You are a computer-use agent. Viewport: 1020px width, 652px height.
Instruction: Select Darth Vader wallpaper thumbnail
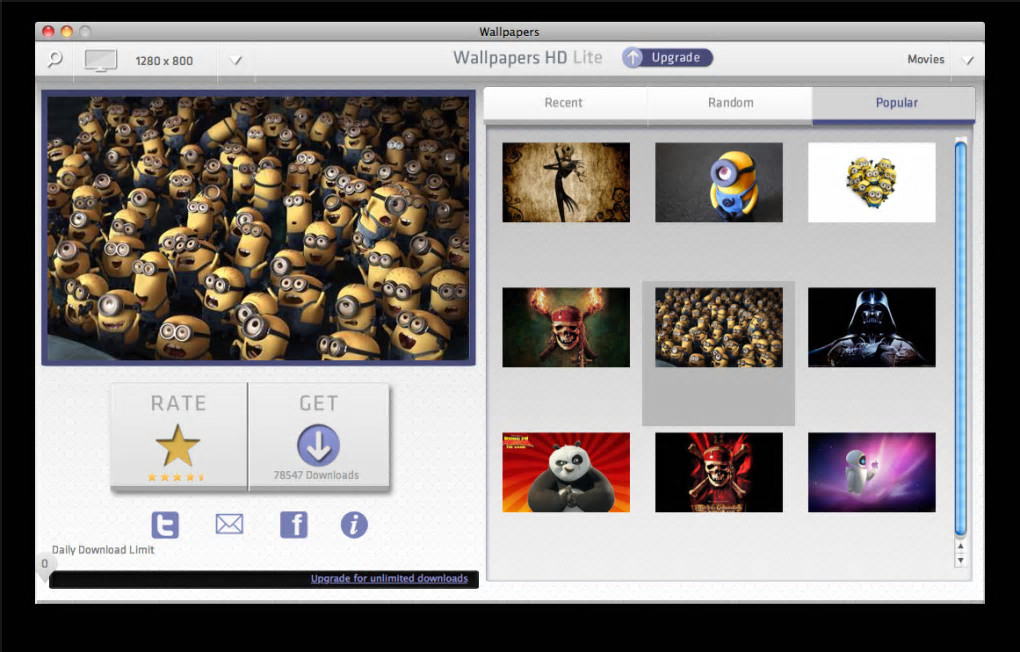pyautogui.click(x=872, y=327)
